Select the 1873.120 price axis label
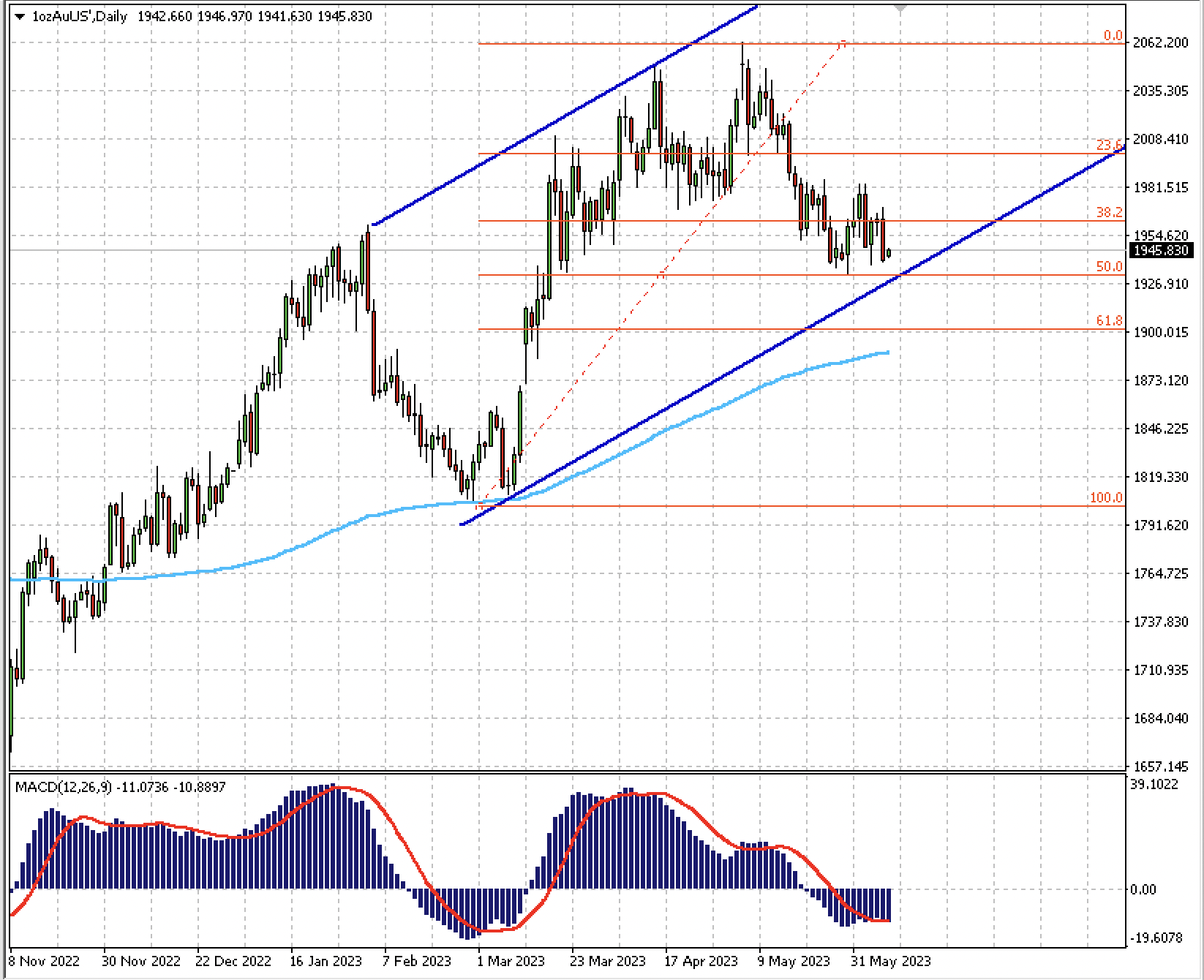The height and width of the screenshot is (980, 1204). 1161,380
